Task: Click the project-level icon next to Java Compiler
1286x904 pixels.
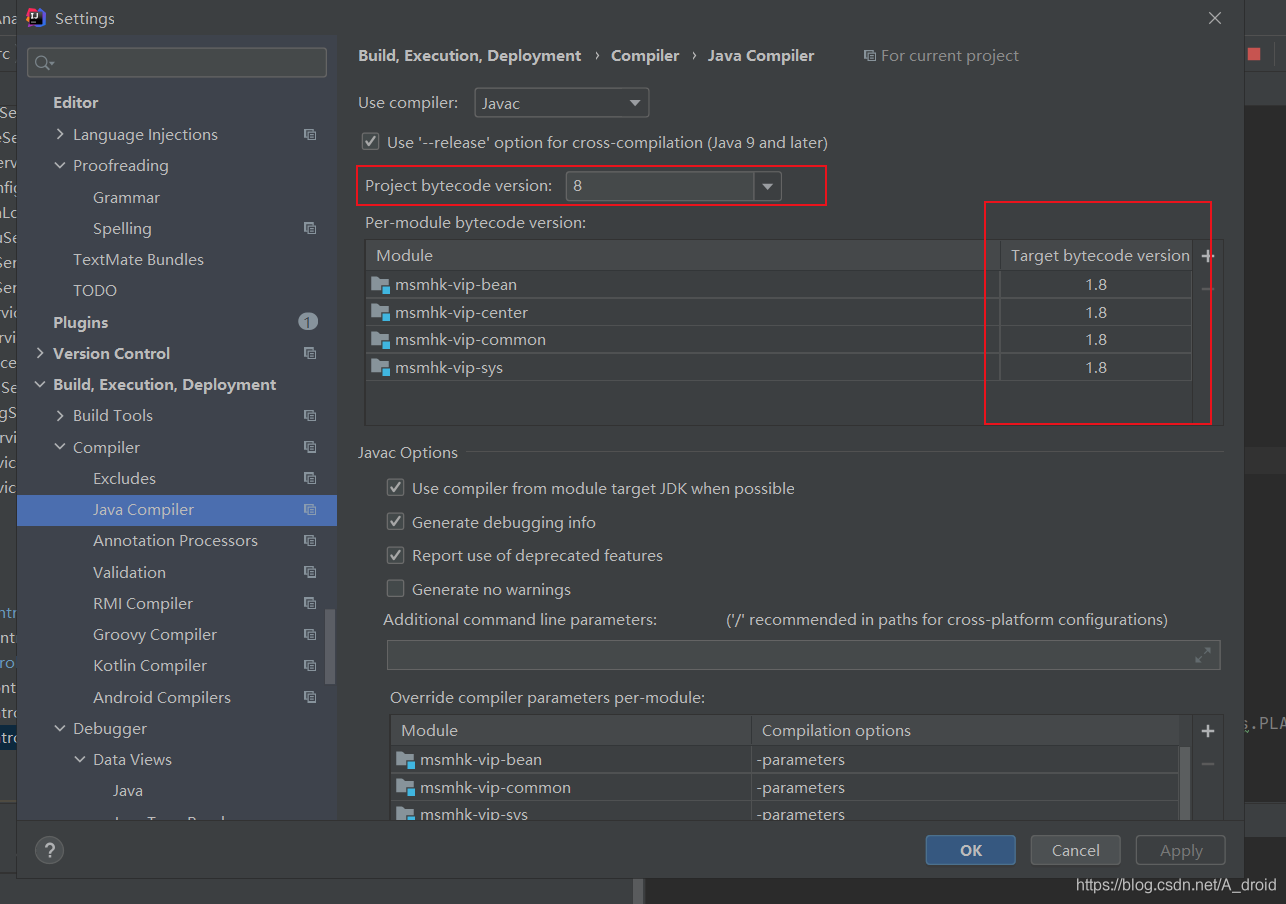Action: point(310,510)
